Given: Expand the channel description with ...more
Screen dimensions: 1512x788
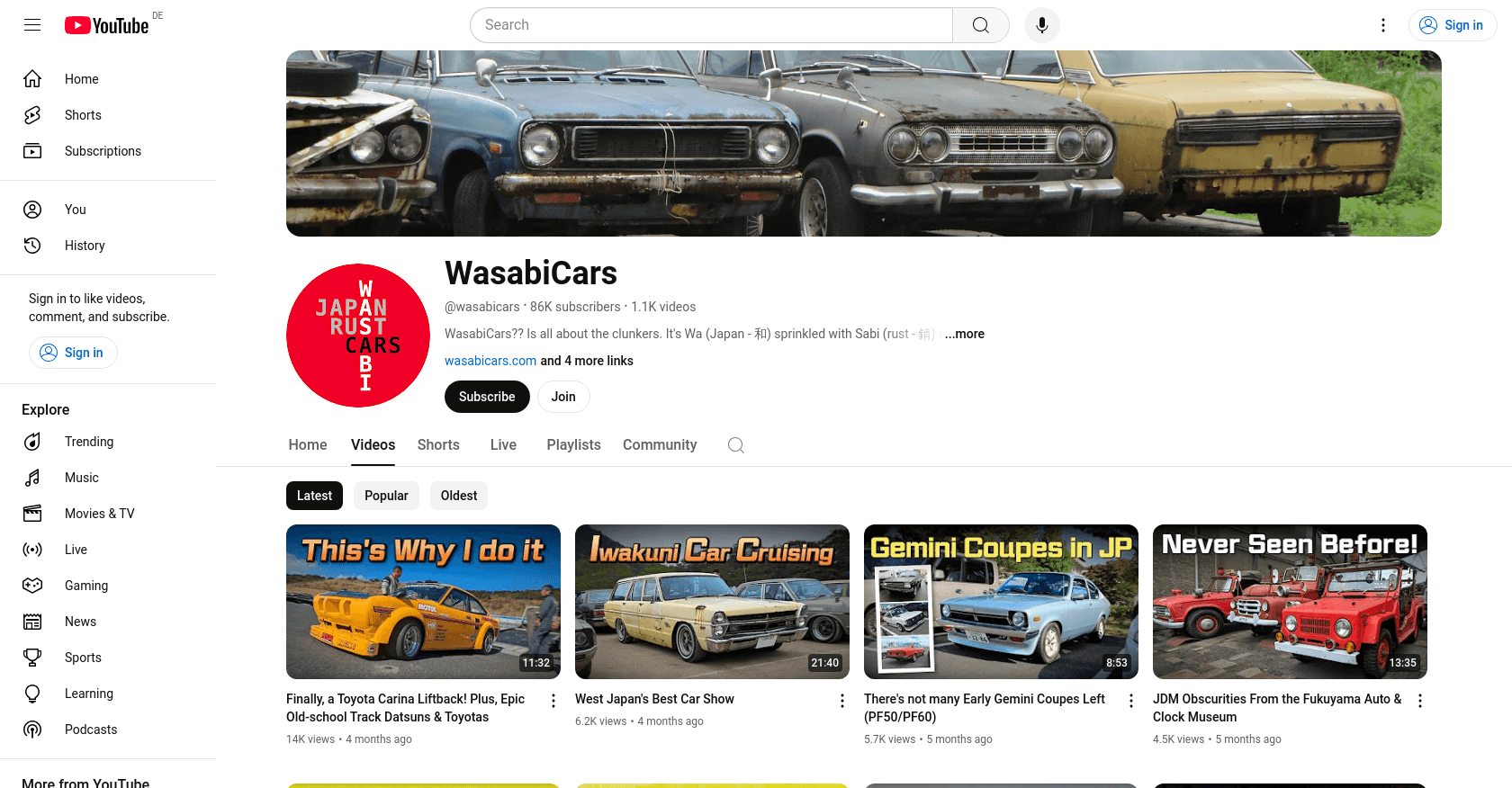Looking at the screenshot, I should coord(964,334).
